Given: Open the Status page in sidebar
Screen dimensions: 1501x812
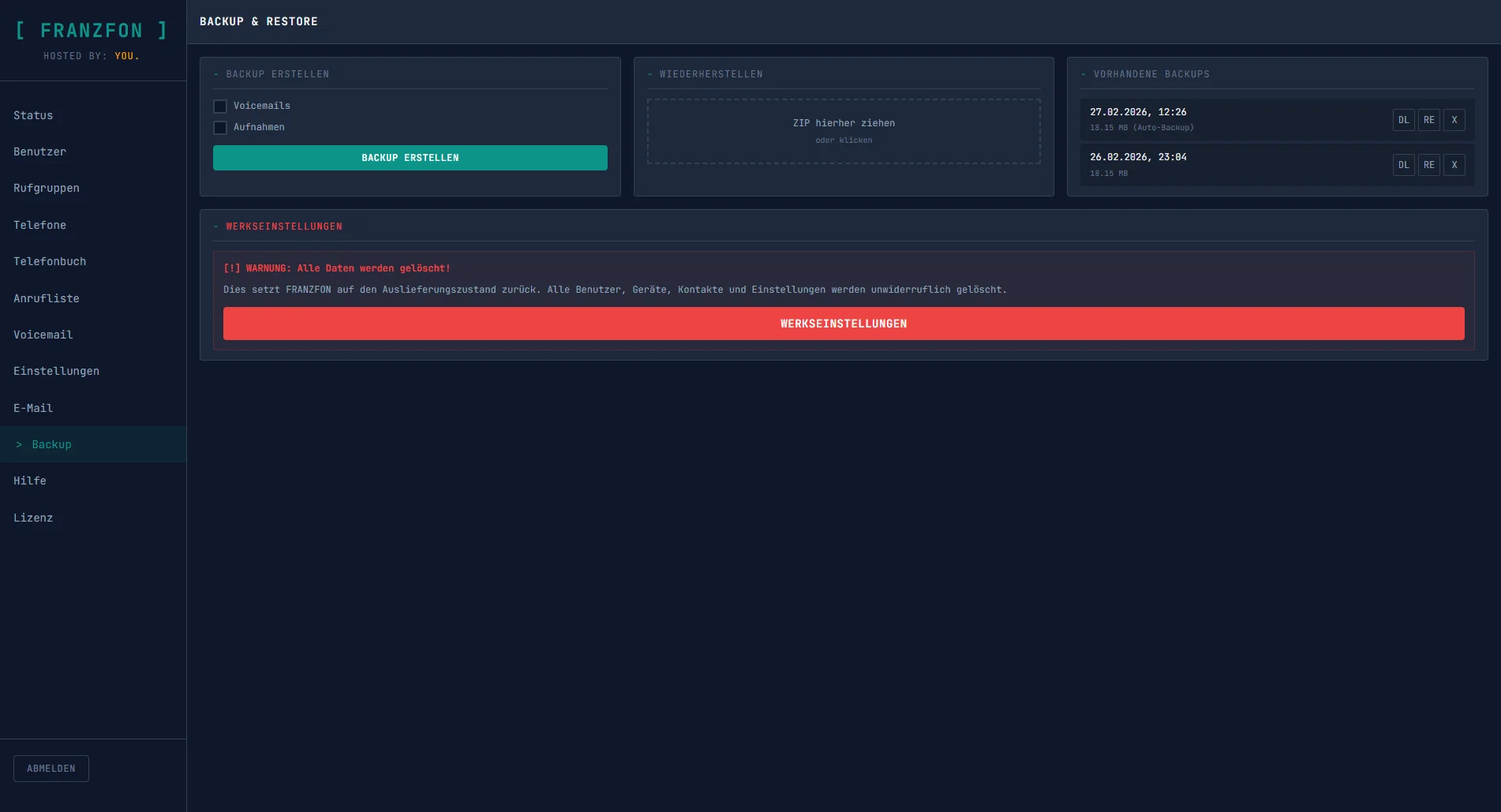Looking at the screenshot, I should point(33,115).
